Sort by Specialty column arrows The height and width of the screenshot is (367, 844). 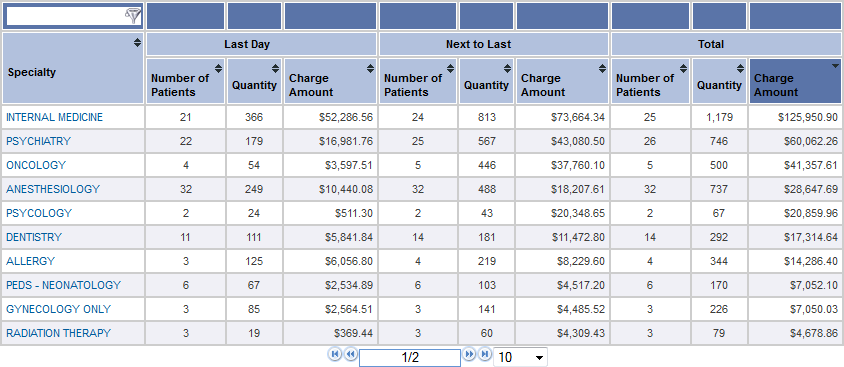coord(137,43)
